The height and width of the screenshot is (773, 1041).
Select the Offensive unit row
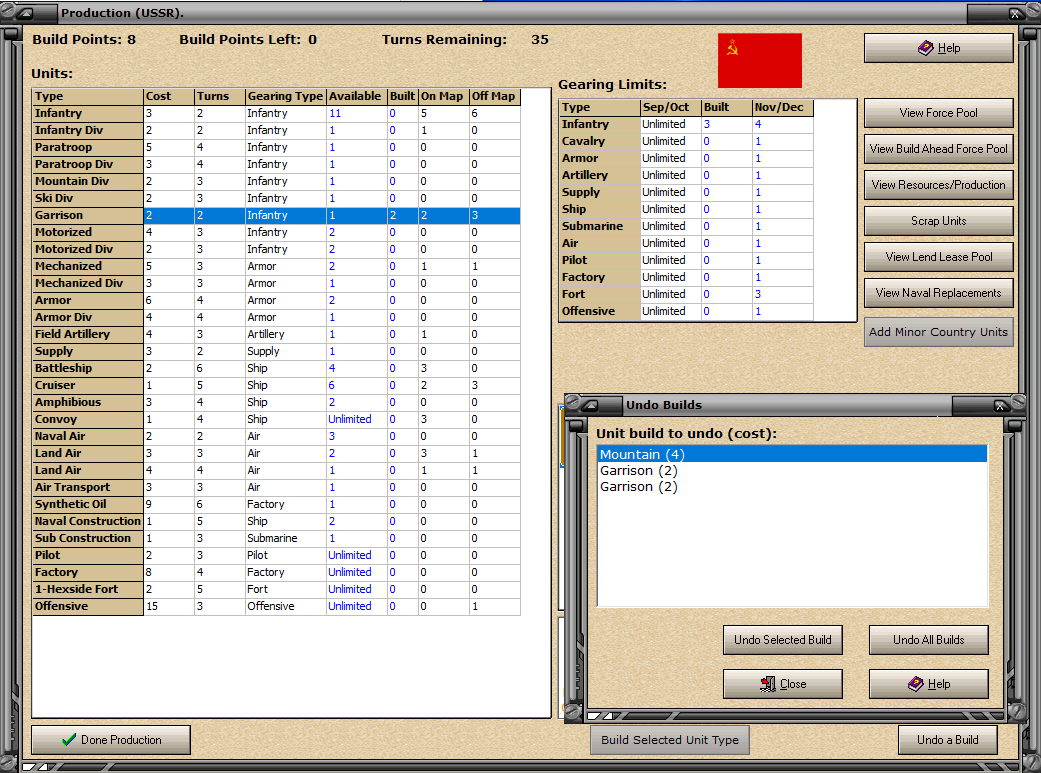click(276, 606)
